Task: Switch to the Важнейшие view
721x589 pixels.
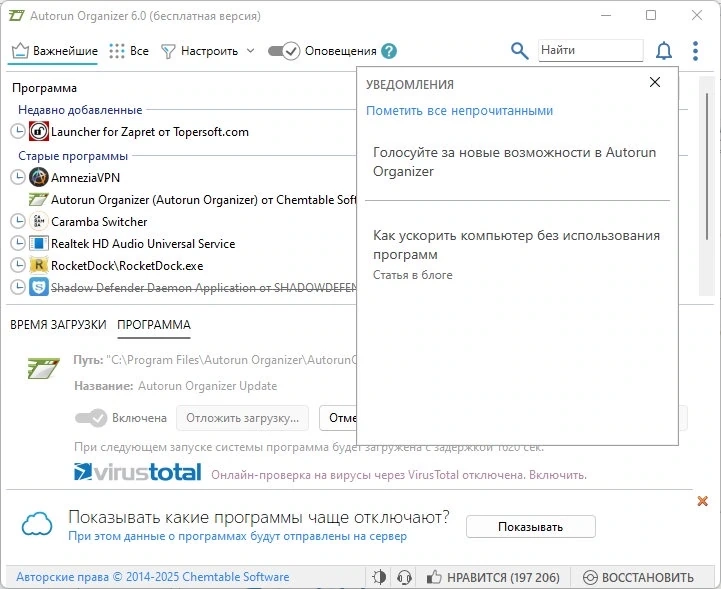Action: (54, 51)
